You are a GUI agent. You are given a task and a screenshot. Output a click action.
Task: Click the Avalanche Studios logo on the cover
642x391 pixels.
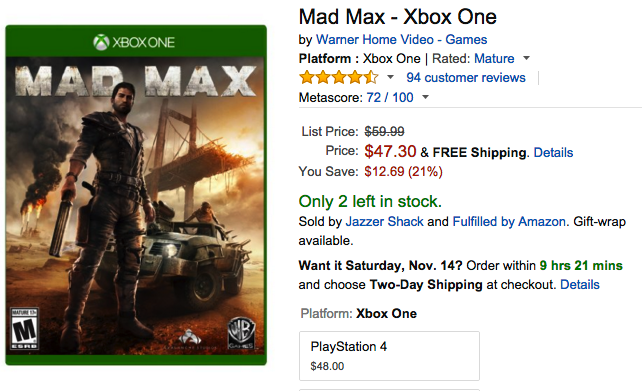click(x=189, y=339)
